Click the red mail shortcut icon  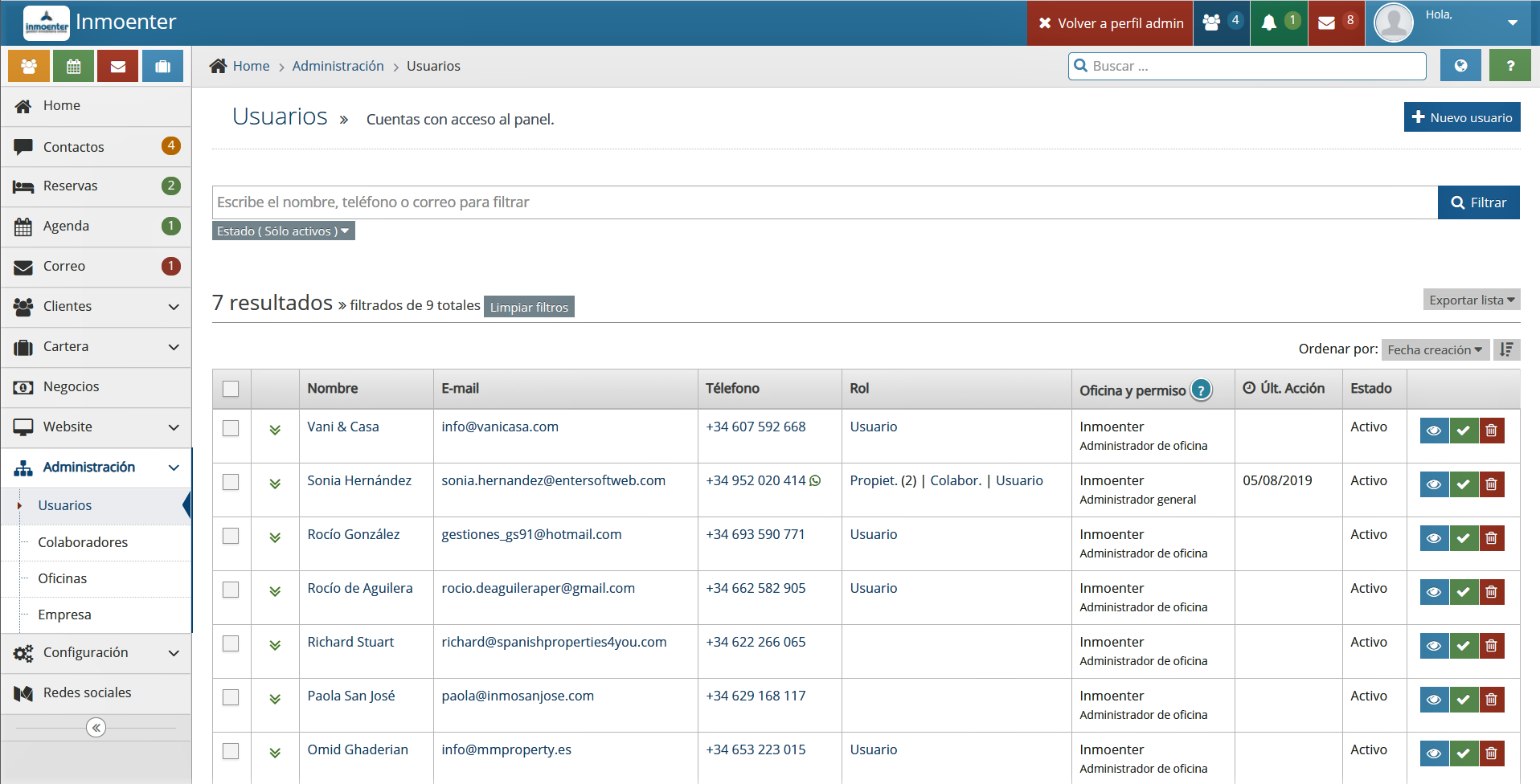coord(118,66)
